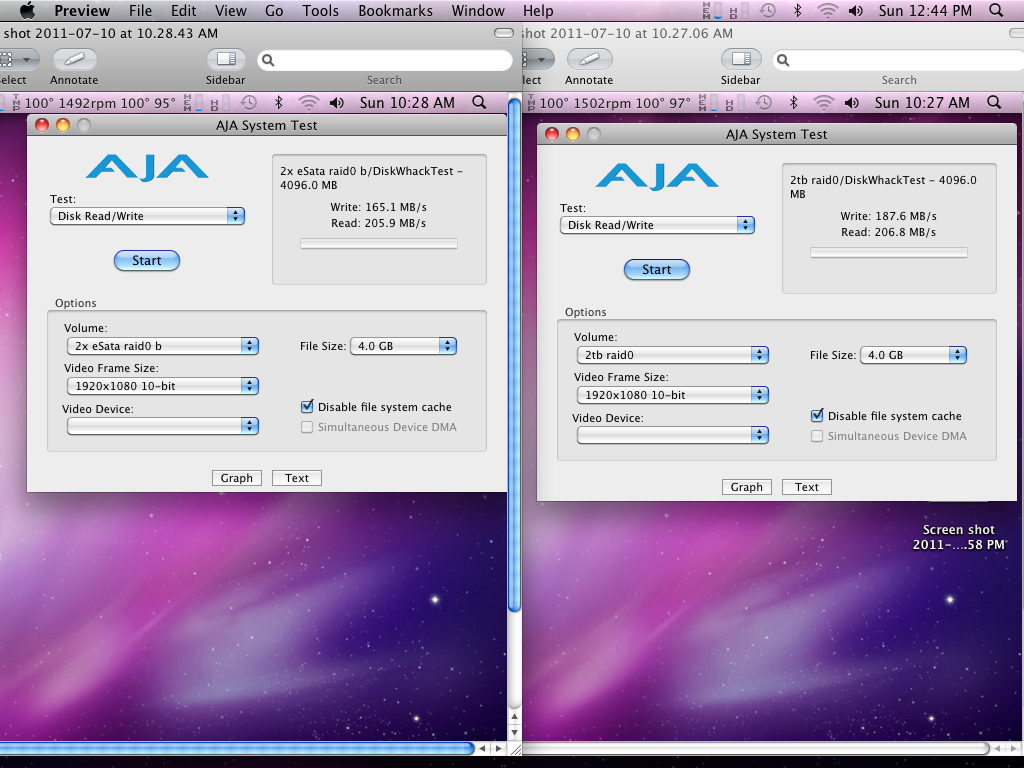Toggle Simultaneous Device DMA in the right AJA window
The width and height of the screenshot is (1024, 768).
[817, 436]
